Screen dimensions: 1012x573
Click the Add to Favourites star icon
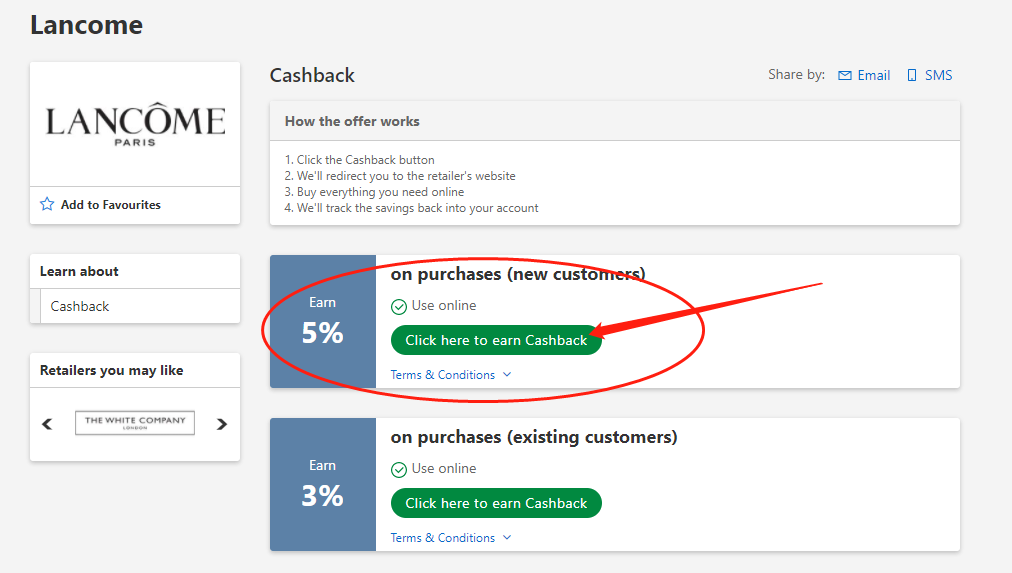pyautogui.click(x=47, y=204)
